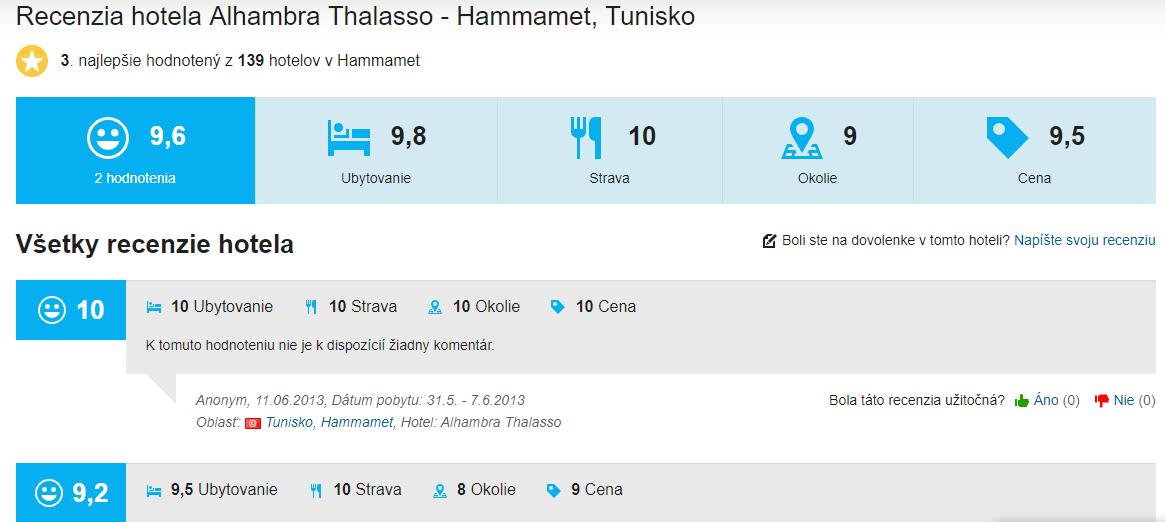The width and height of the screenshot is (1165, 522).
Task: Vote Áno on review usefulness
Action: [1046, 401]
